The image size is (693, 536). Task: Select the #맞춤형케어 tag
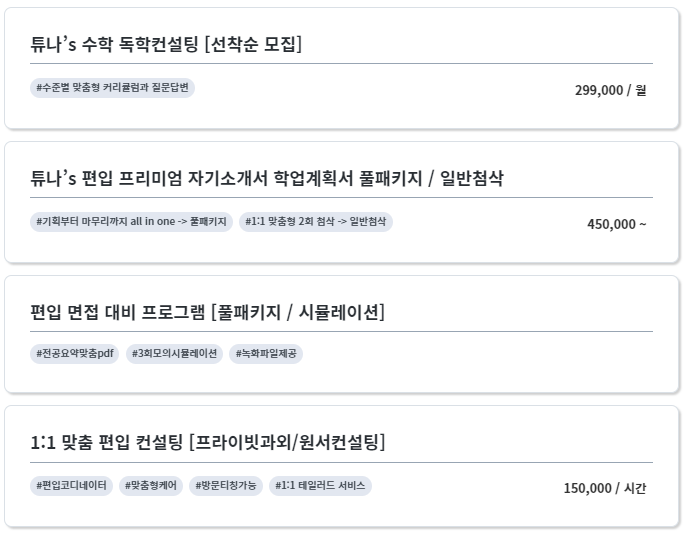click(x=151, y=486)
